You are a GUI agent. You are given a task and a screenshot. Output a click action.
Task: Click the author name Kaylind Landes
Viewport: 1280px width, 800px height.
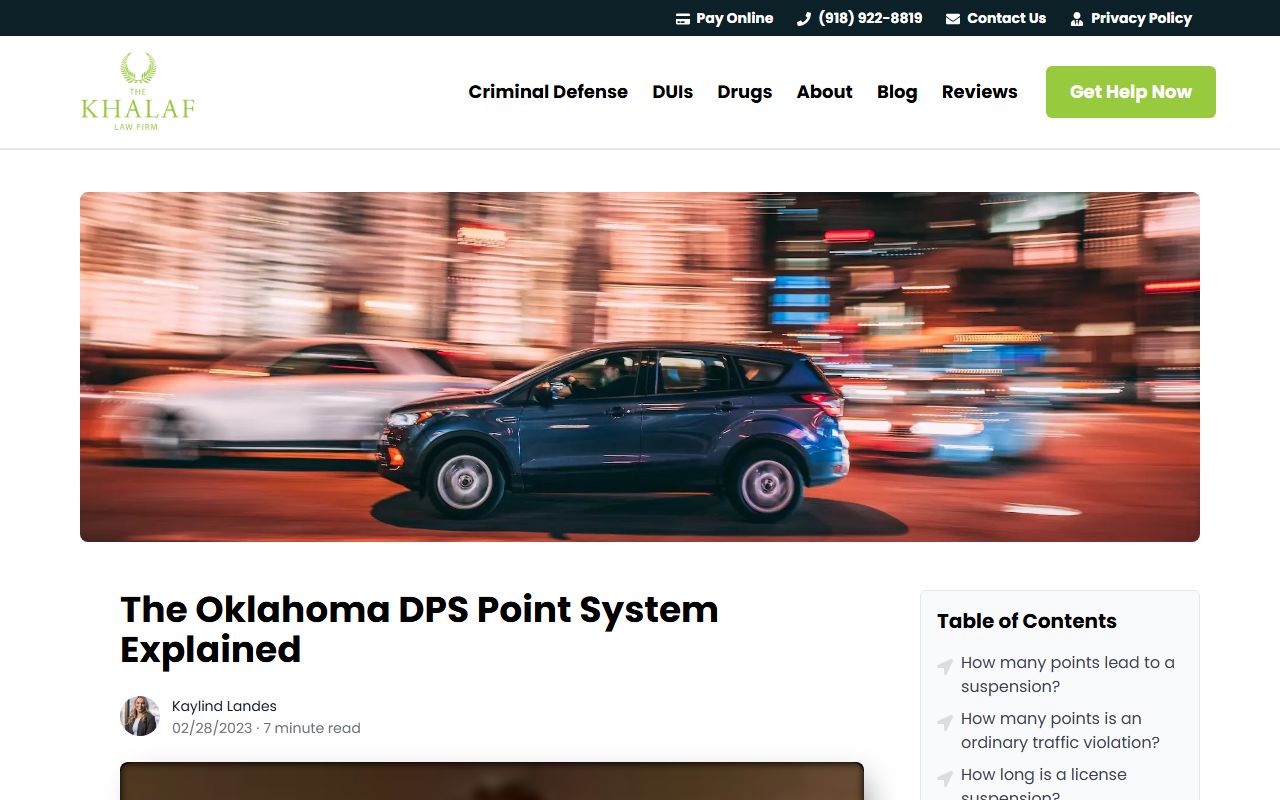coord(224,706)
